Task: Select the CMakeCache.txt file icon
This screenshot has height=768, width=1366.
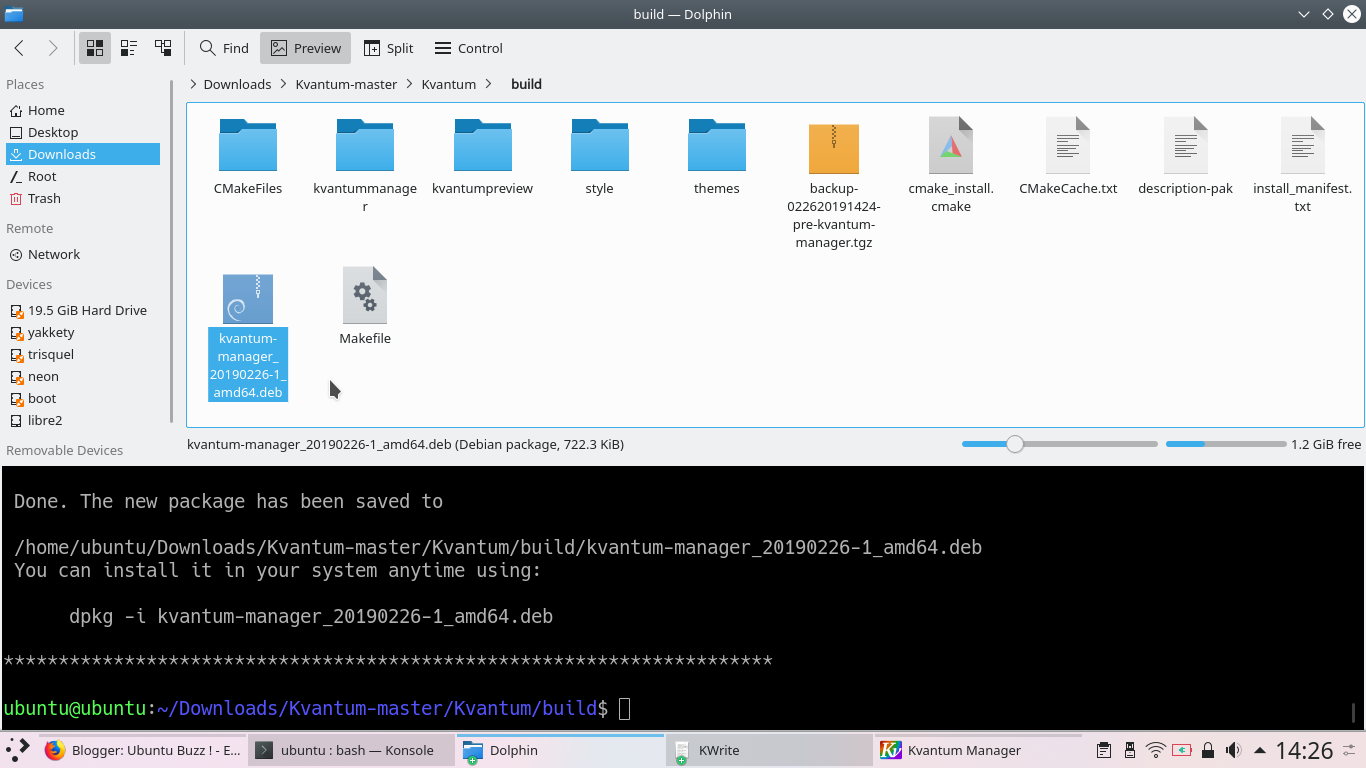Action: (x=1068, y=145)
